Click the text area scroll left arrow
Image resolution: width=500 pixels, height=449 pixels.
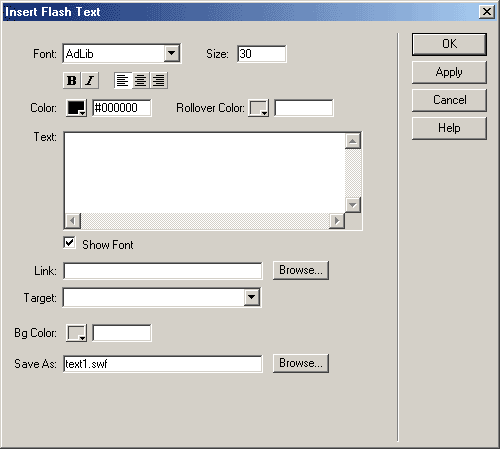73,221
